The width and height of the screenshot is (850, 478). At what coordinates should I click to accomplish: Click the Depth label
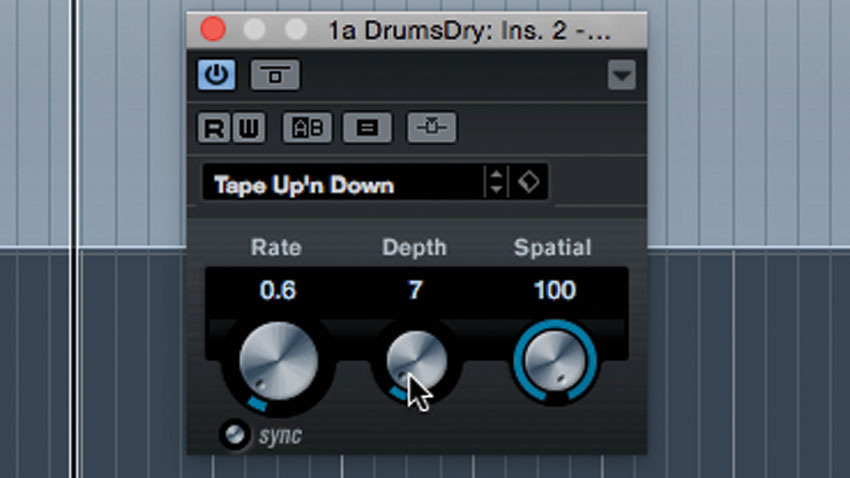click(415, 248)
